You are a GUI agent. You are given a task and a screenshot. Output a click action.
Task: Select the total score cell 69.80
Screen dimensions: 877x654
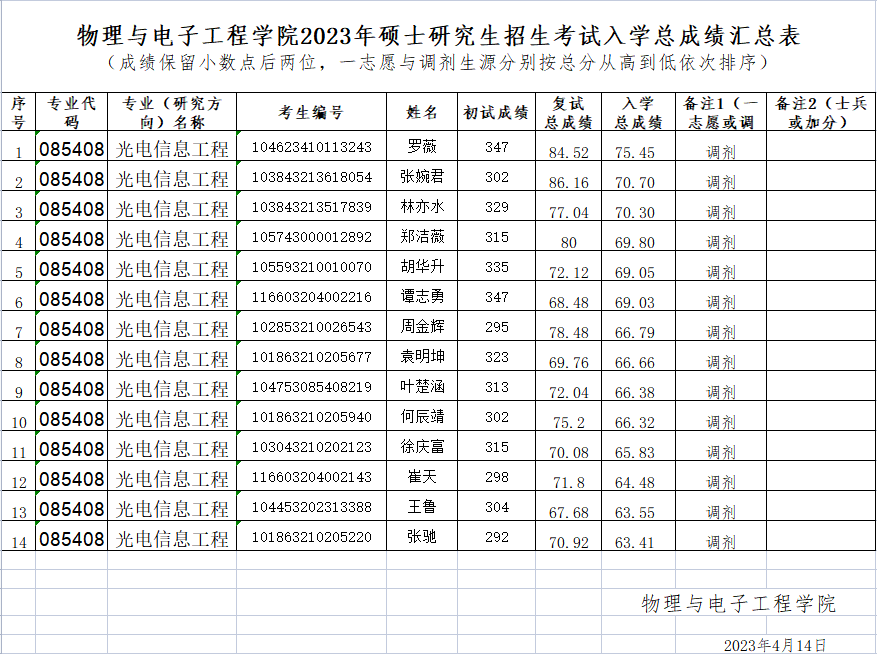coord(635,243)
